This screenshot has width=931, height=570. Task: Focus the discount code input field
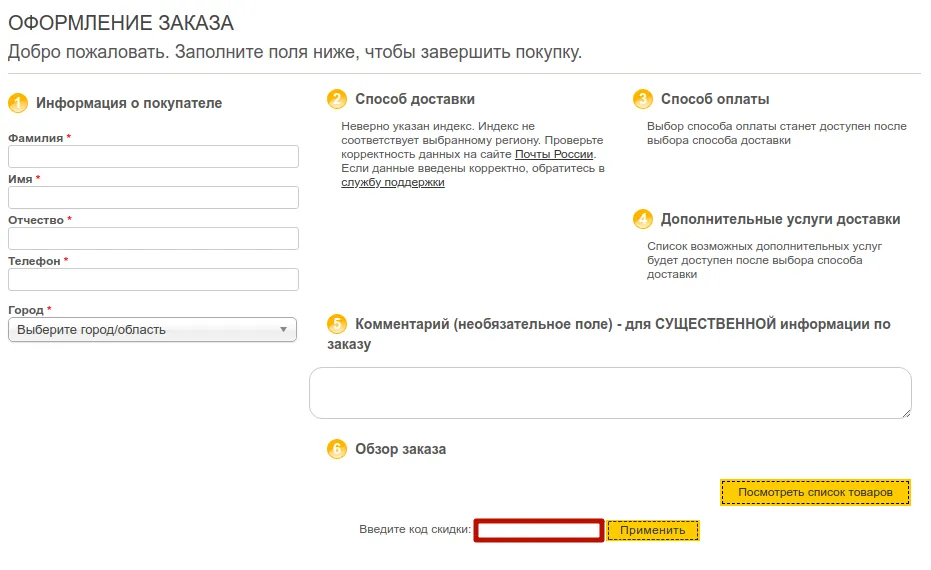(539, 530)
